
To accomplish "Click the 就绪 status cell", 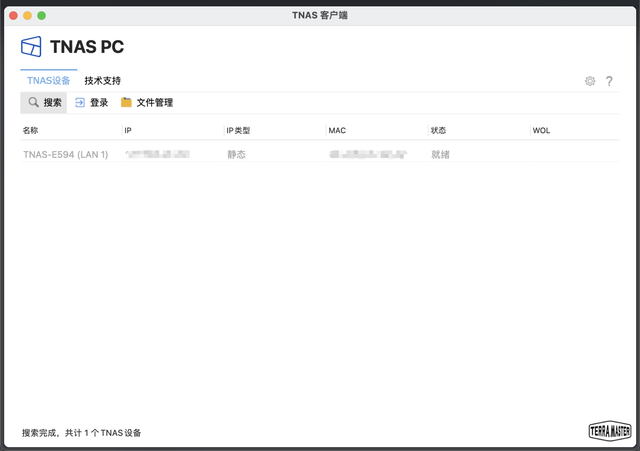I will point(440,154).
